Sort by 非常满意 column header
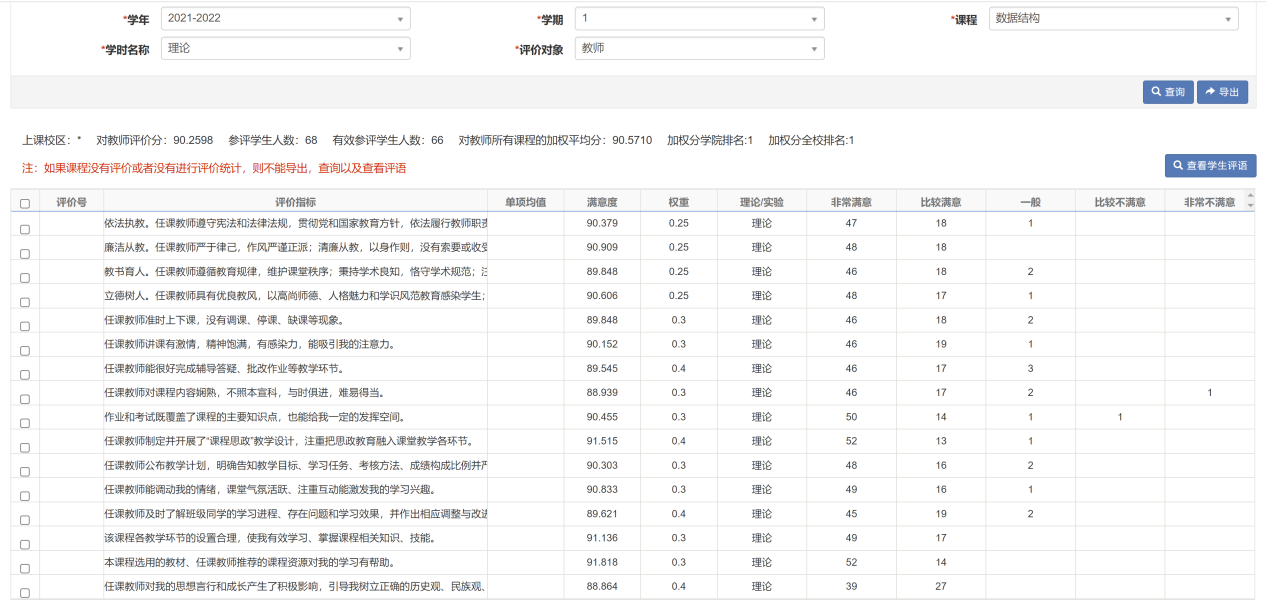This screenshot has height=603, width=1266. pyautogui.click(x=851, y=202)
